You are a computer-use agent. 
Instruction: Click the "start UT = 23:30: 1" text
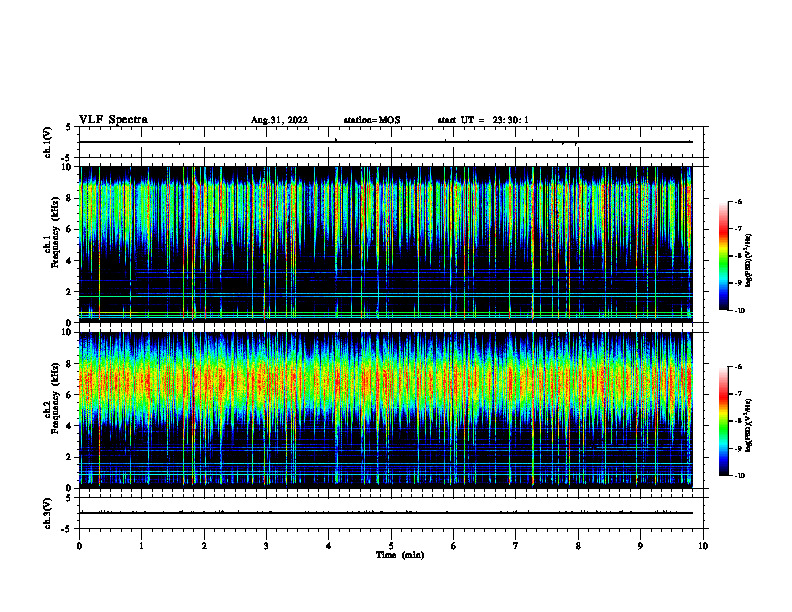click(x=483, y=120)
